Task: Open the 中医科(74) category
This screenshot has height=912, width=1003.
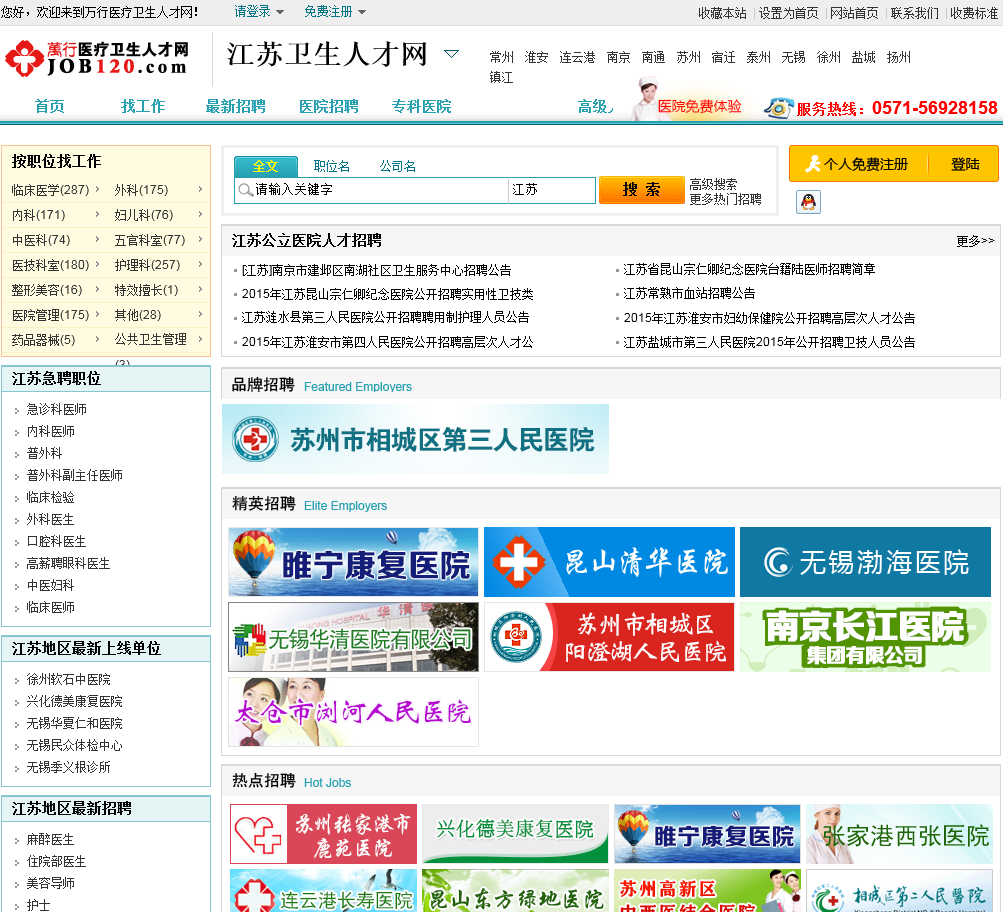Action: [41, 240]
